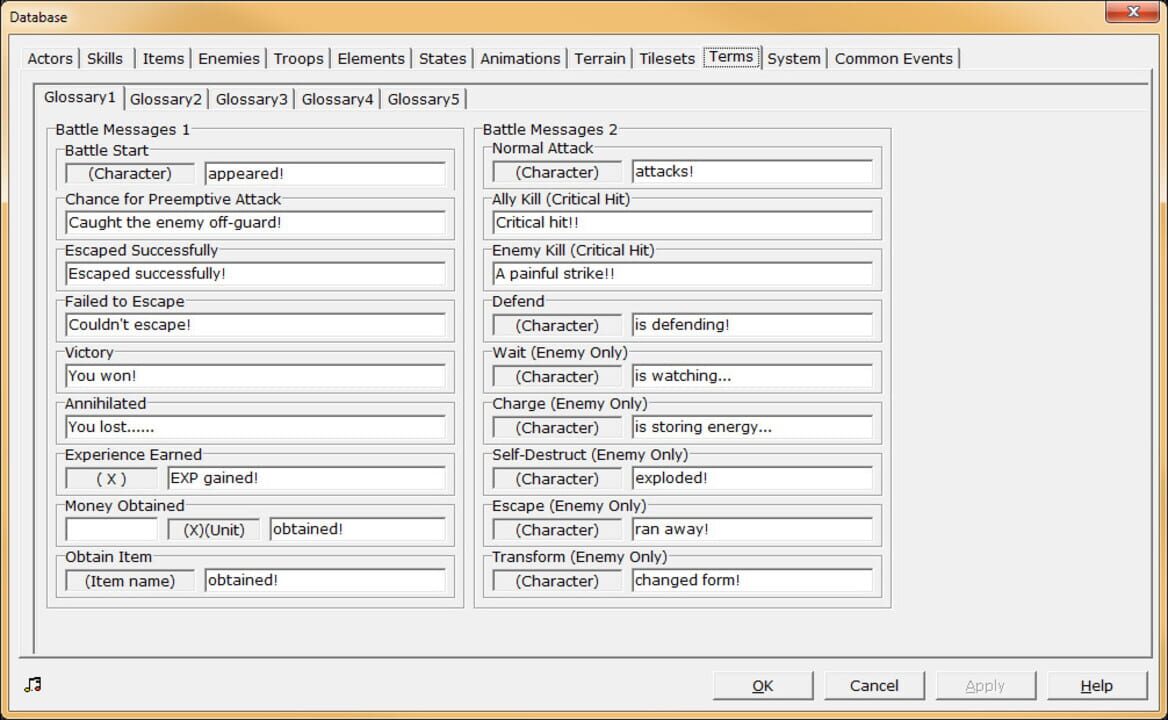Viewport: 1168px width, 720px height.
Task: Select the Tilesets tab
Action: (x=666, y=58)
